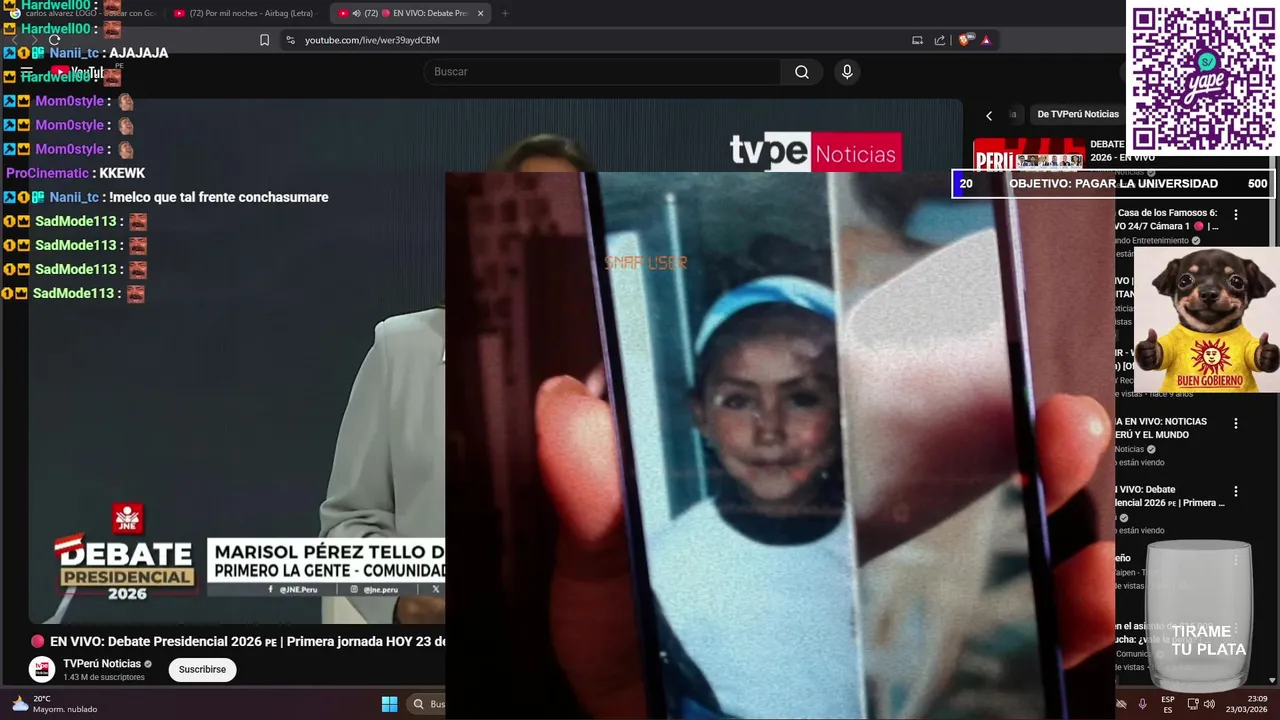
Task: Select the 'EN VIVO: Debate Pre...' browser tab
Action: tap(411, 13)
